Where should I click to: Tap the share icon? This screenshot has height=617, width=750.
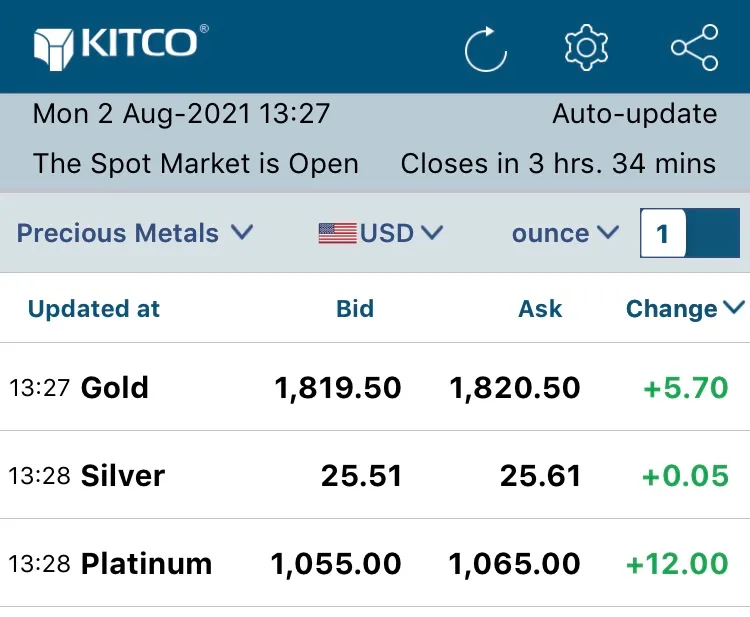click(x=694, y=48)
